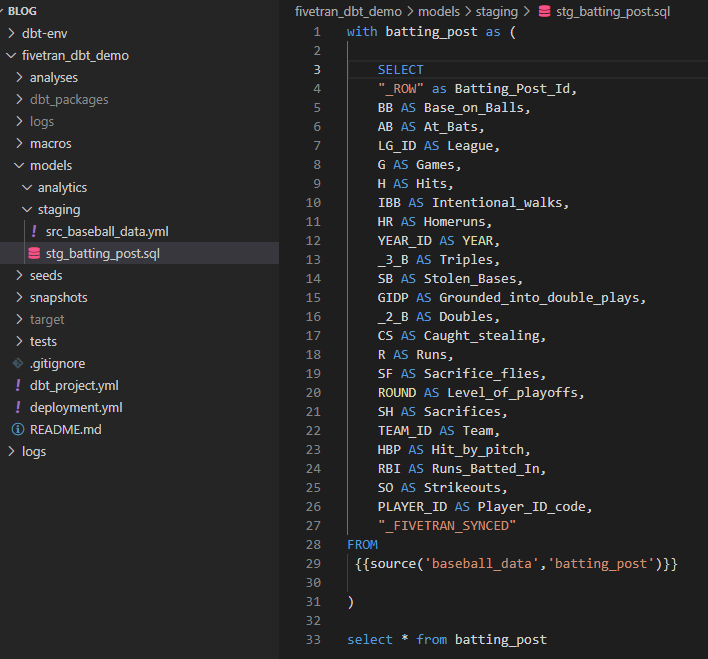The width and height of the screenshot is (708, 659).
Task: Click batting_post in the final select statement
Action: [x=501, y=640]
